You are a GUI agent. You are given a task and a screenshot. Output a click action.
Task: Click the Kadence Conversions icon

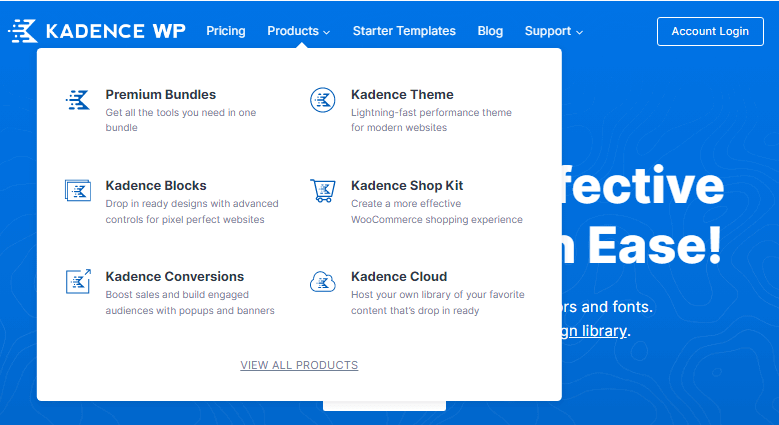77,281
